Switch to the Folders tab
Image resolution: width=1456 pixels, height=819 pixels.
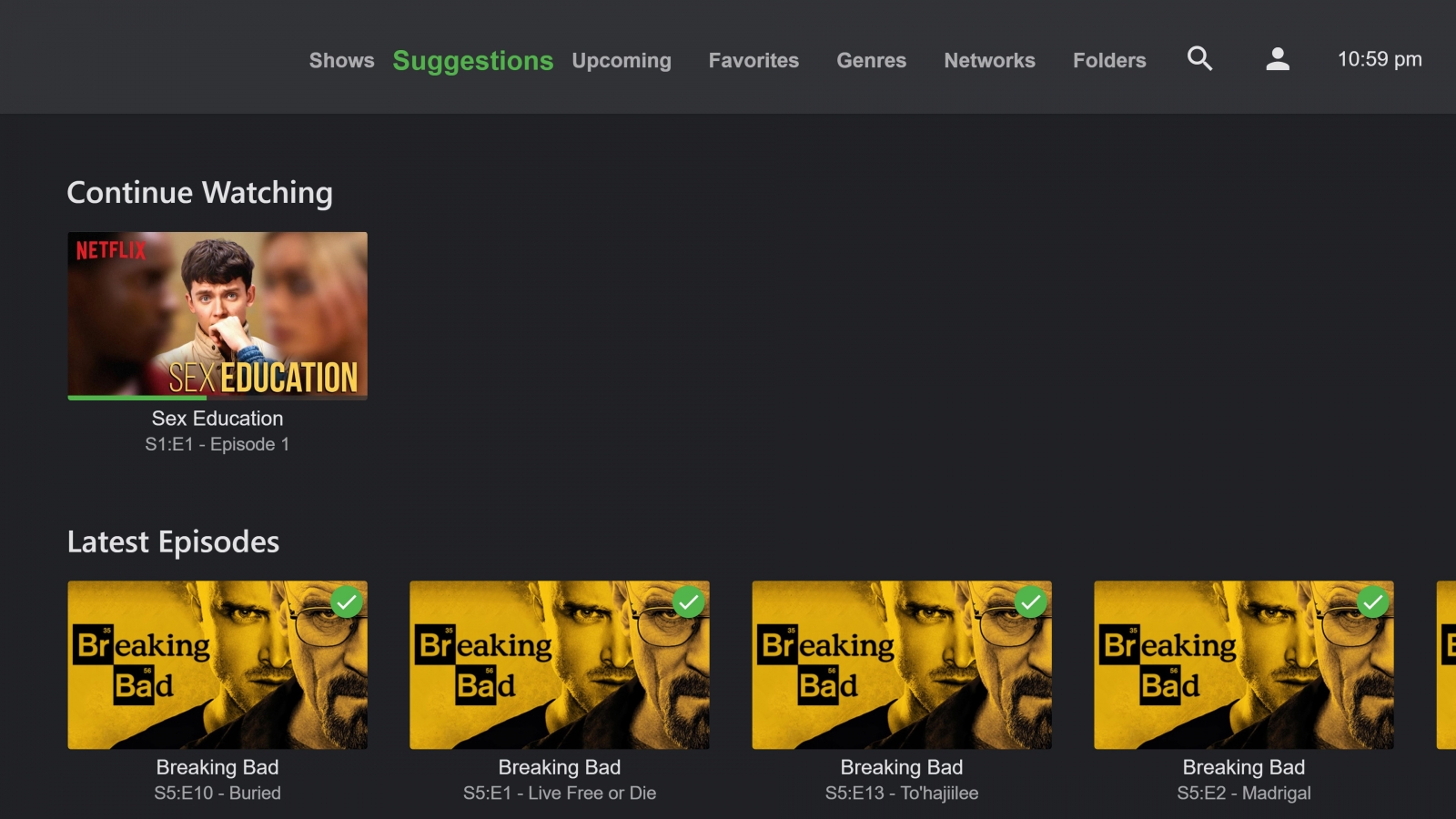[1109, 60]
